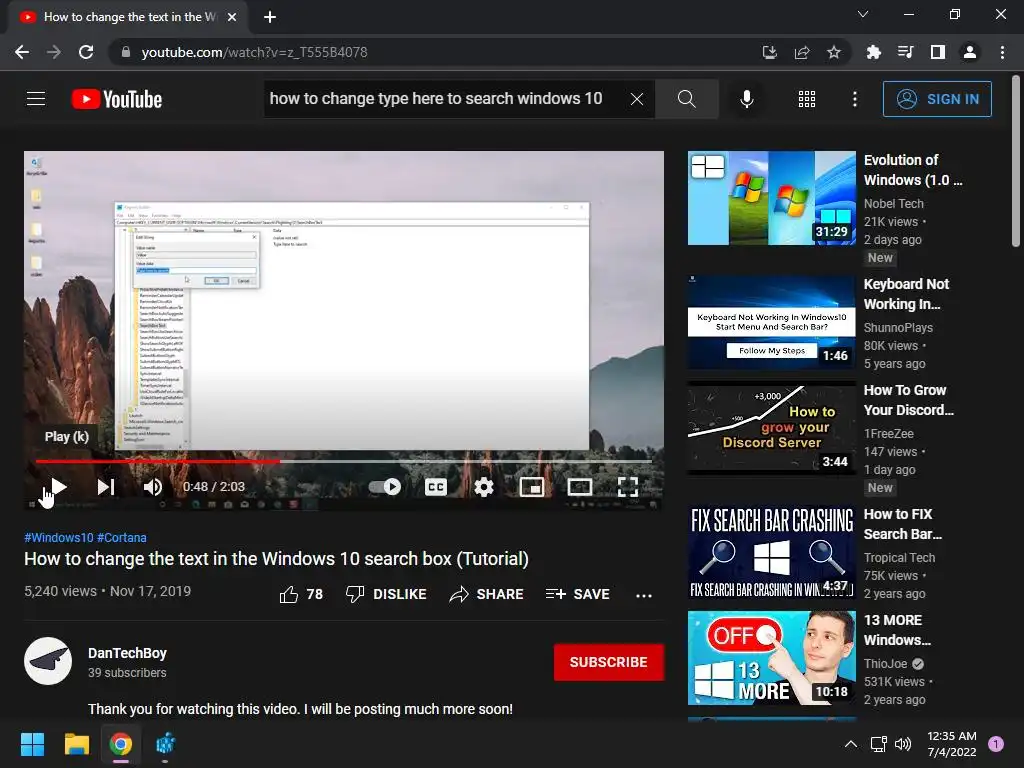The height and width of the screenshot is (768, 1024).
Task: Open YouTube settings three-dot menu
Action: pyautogui.click(x=855, y=99)
